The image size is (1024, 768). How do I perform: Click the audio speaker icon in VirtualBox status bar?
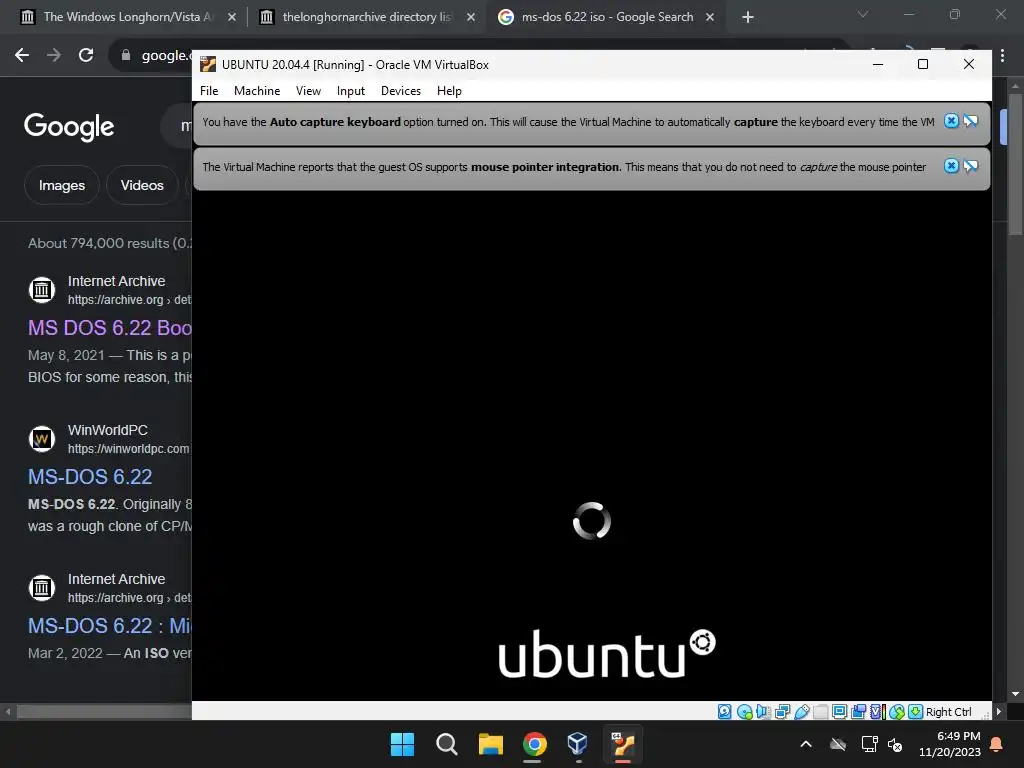(763, 712)
